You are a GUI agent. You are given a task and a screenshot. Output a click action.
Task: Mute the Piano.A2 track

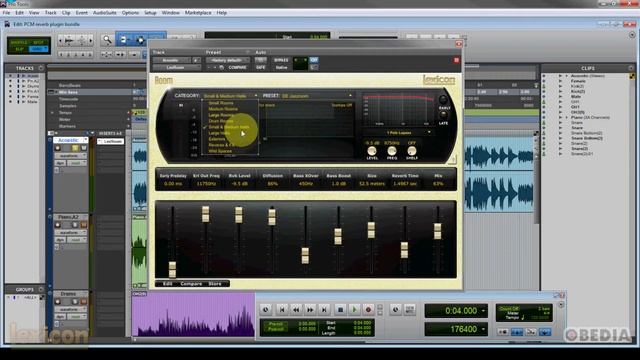tap(84, 225)
